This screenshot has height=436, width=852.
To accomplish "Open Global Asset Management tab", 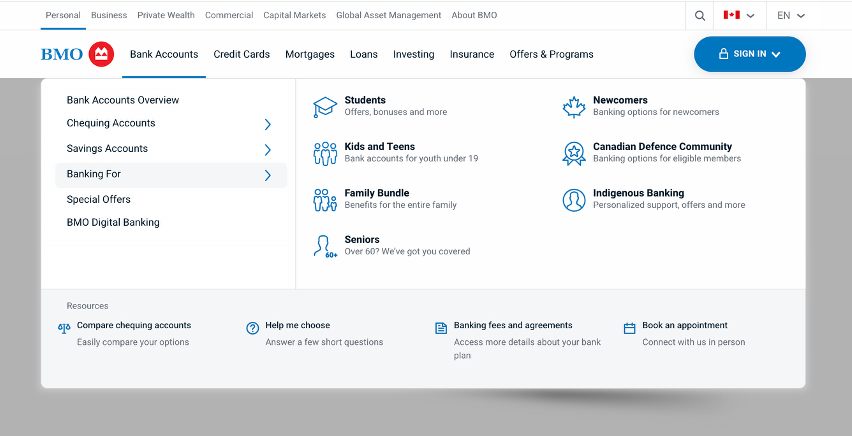I will pos(389,15).
